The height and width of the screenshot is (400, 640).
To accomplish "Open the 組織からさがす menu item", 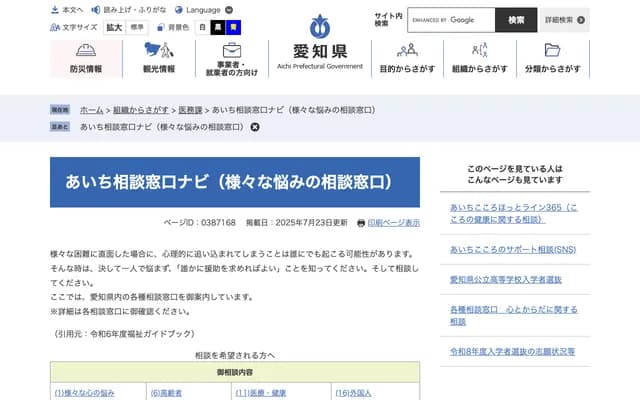I will tap(480, 59).
